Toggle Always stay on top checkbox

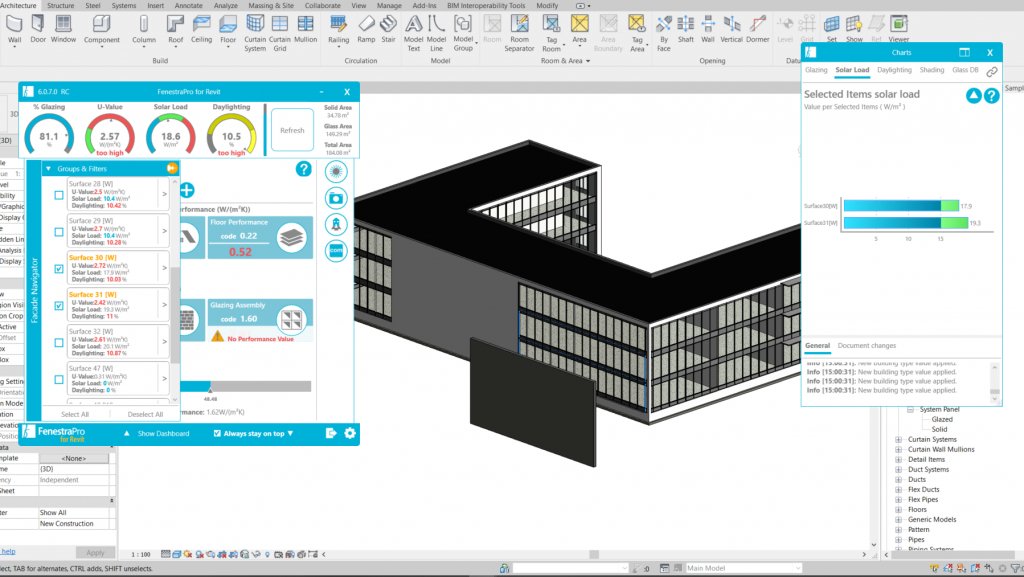coord(217,433)
